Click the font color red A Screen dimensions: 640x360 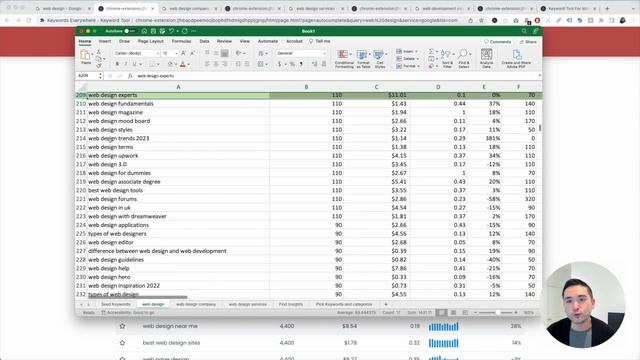point(182,64)
